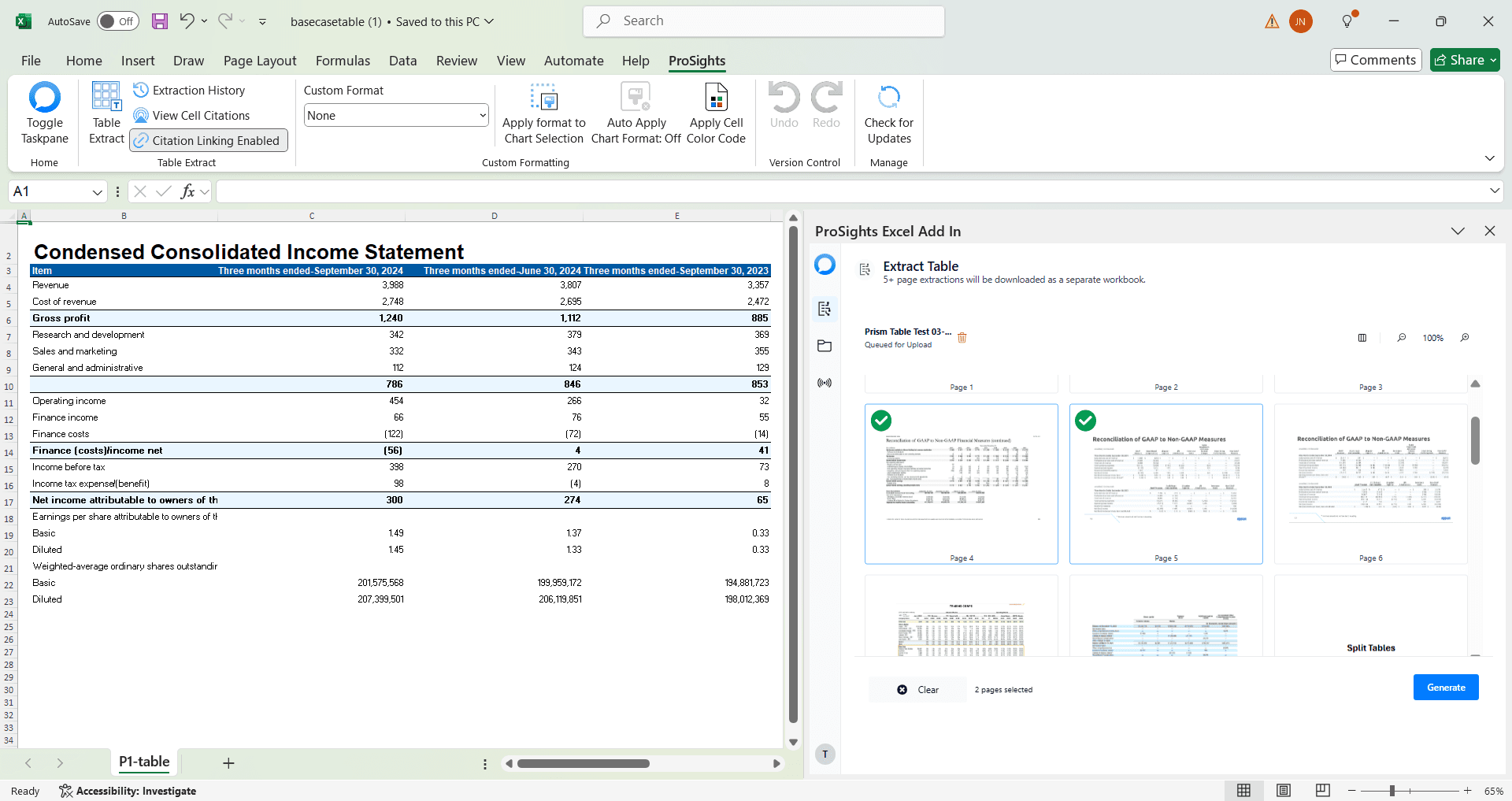Image resolution: width=1512 pixels, height=801 pixels.
Task: Toggle Auto Apply Chart Format
Action: tap(636, 114)
